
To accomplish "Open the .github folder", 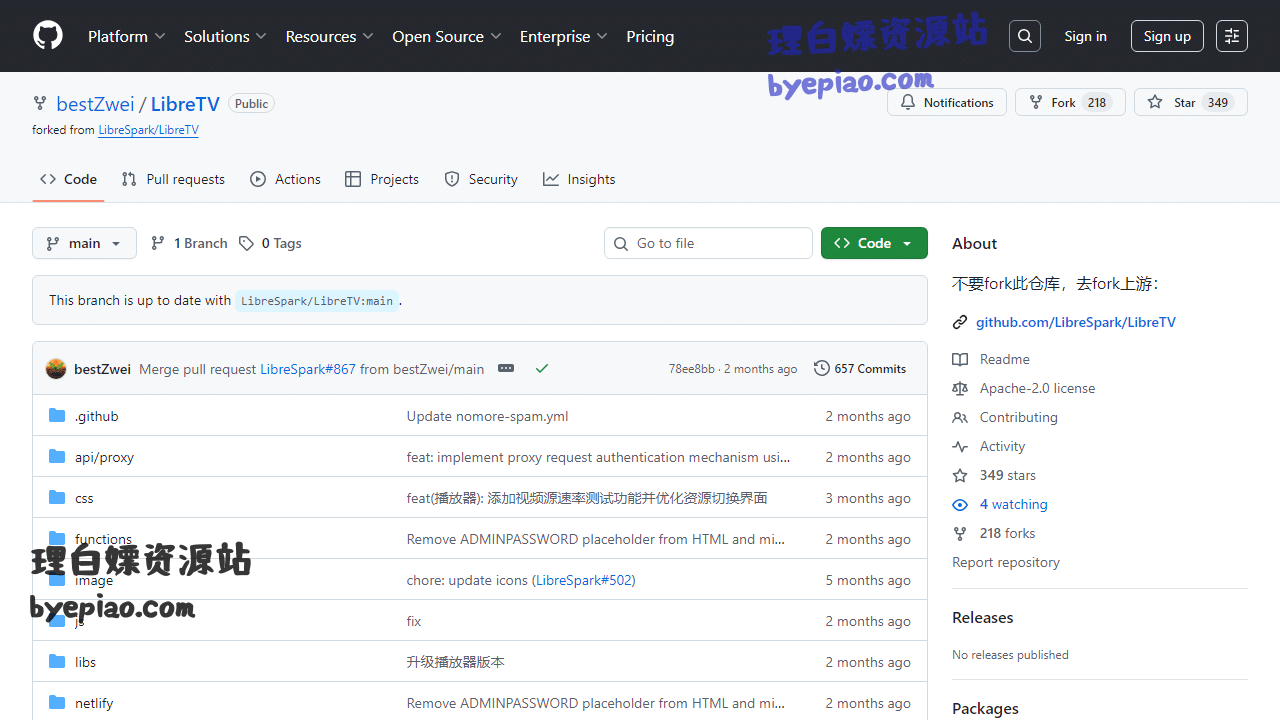I will tap(96, 416).
